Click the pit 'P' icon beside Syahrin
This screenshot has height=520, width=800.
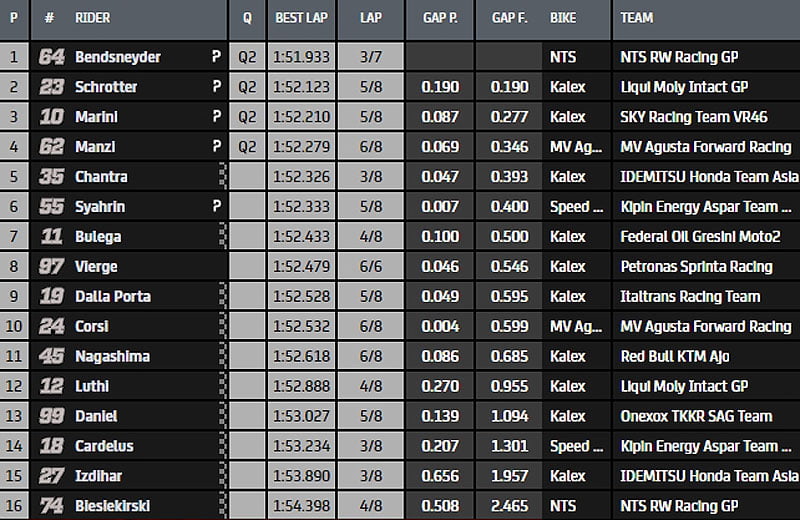(216, 207)
